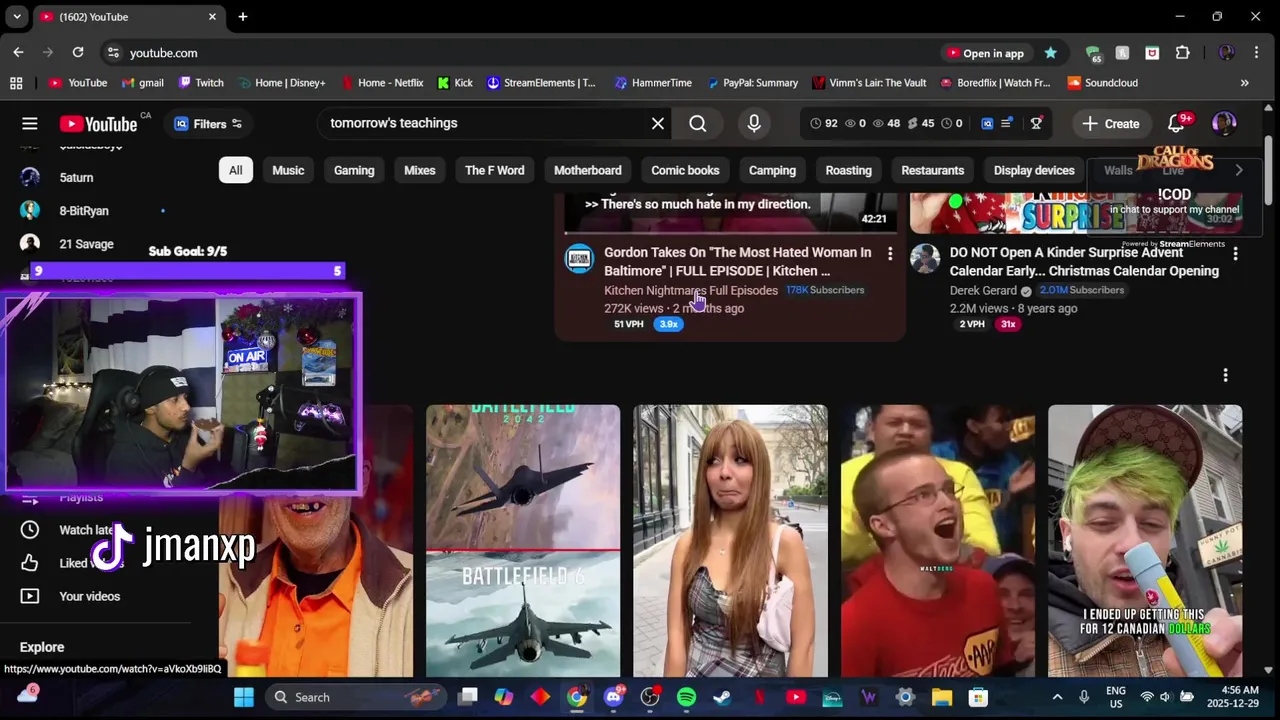Click Open in app button
Viewport: 1280px width, 720px height.
click(x=985, y=53)
